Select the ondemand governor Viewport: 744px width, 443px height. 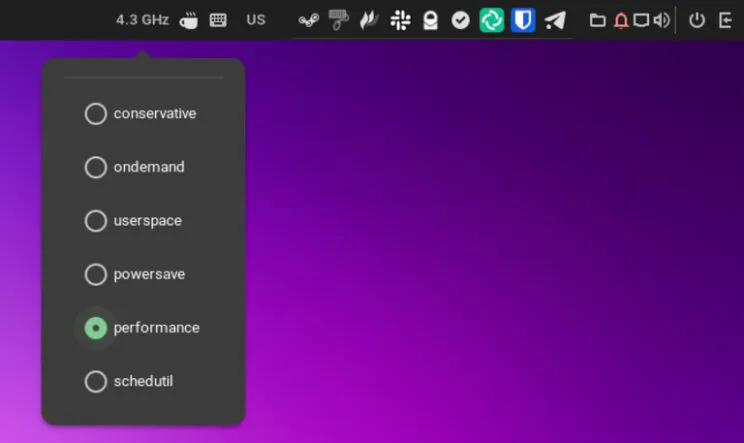click(x=96, y=167)
